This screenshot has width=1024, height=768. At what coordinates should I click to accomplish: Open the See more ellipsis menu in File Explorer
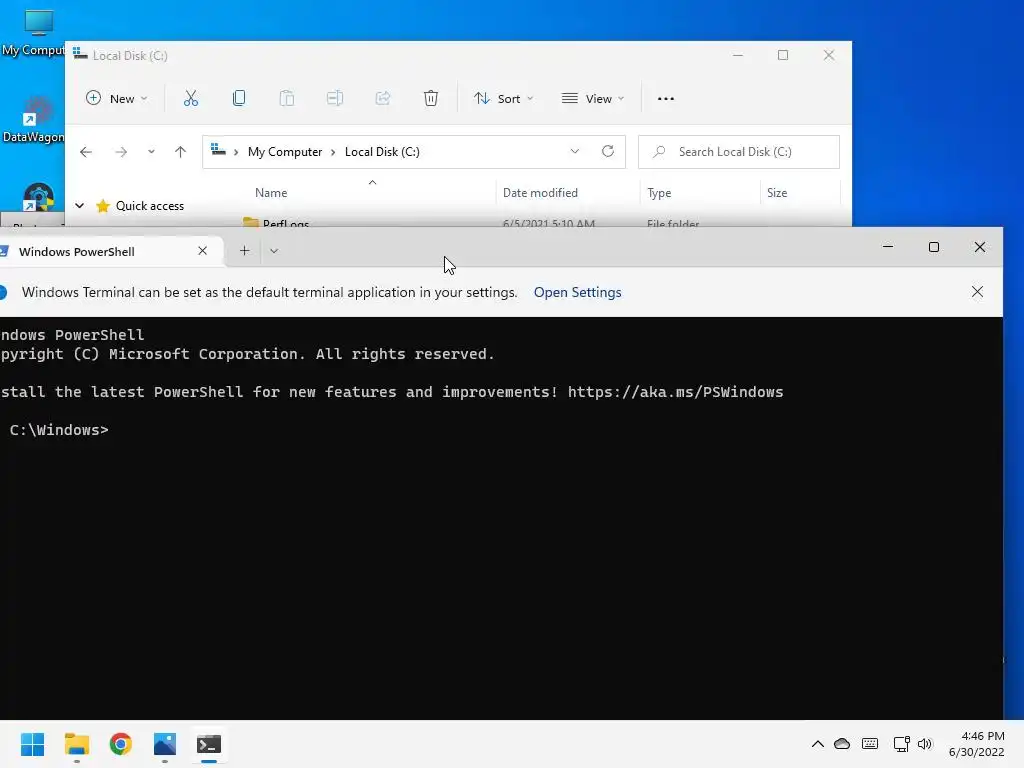(665, 99)
